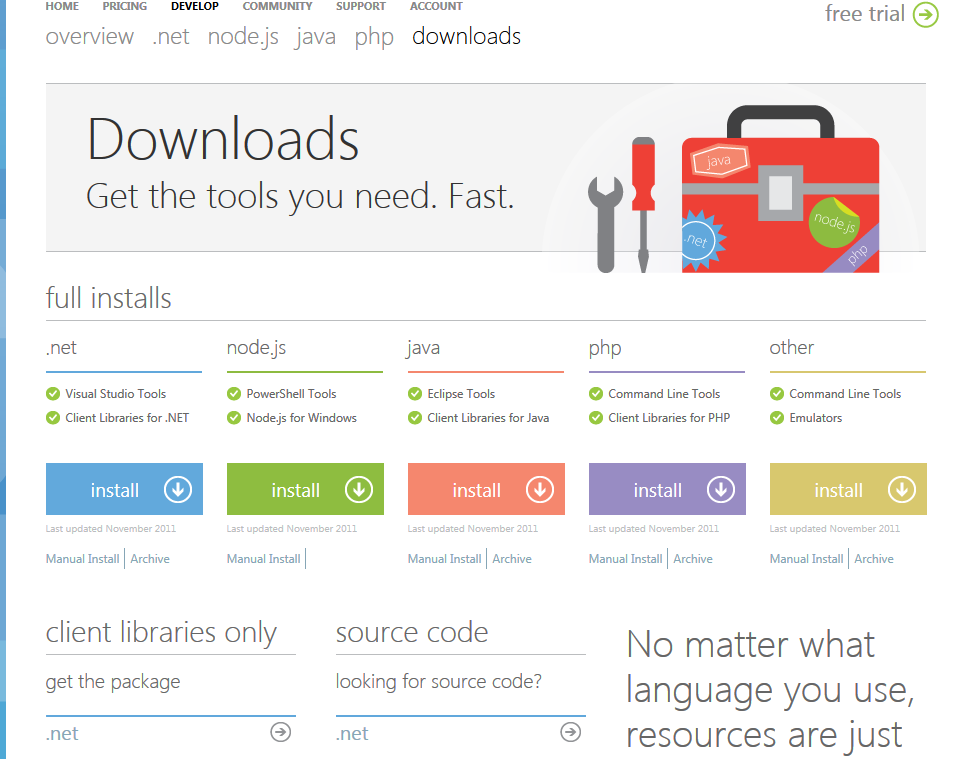Click the java sticker on the toolbox

719,161
